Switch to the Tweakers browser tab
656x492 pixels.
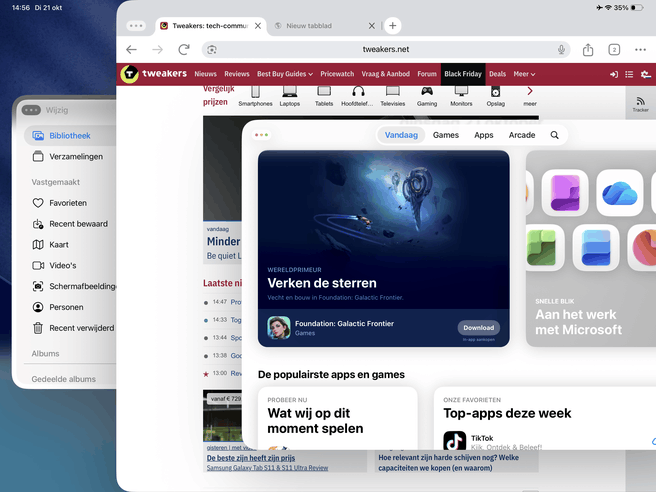pyautogui.click(x=210, y=26)
